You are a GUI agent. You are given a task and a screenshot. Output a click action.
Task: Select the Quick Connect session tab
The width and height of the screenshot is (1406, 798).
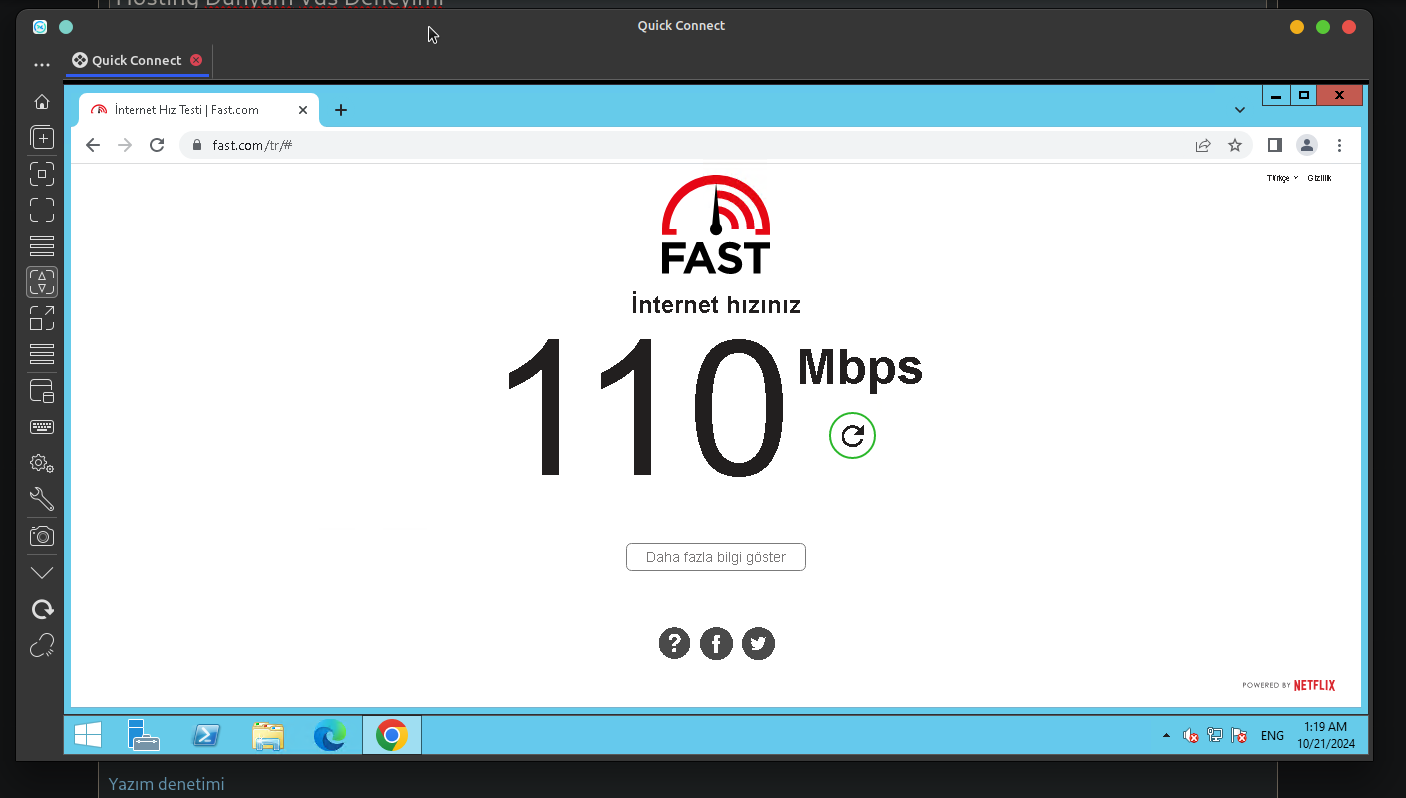coord(137,60)
